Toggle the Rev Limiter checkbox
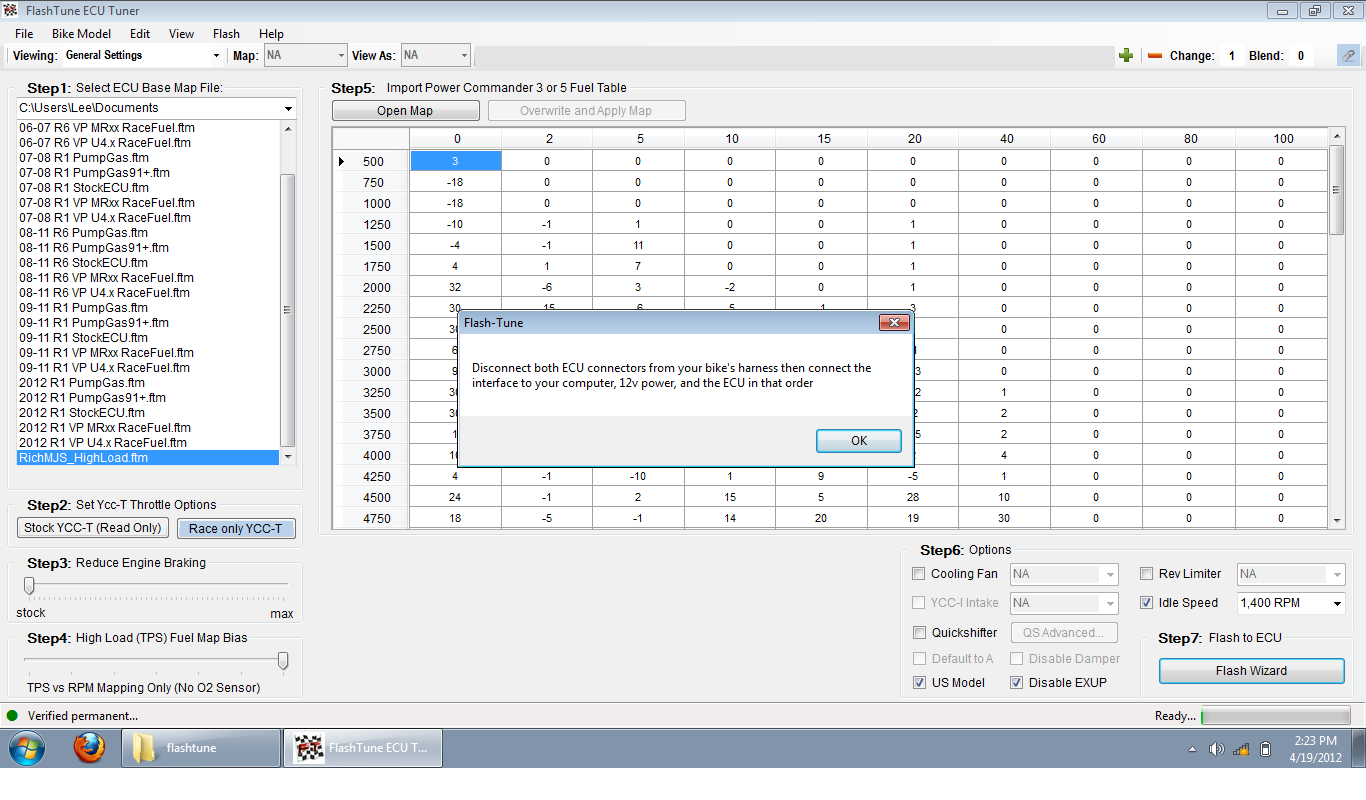Viewport: 1366px width, 800px height. pos(1146,573)
